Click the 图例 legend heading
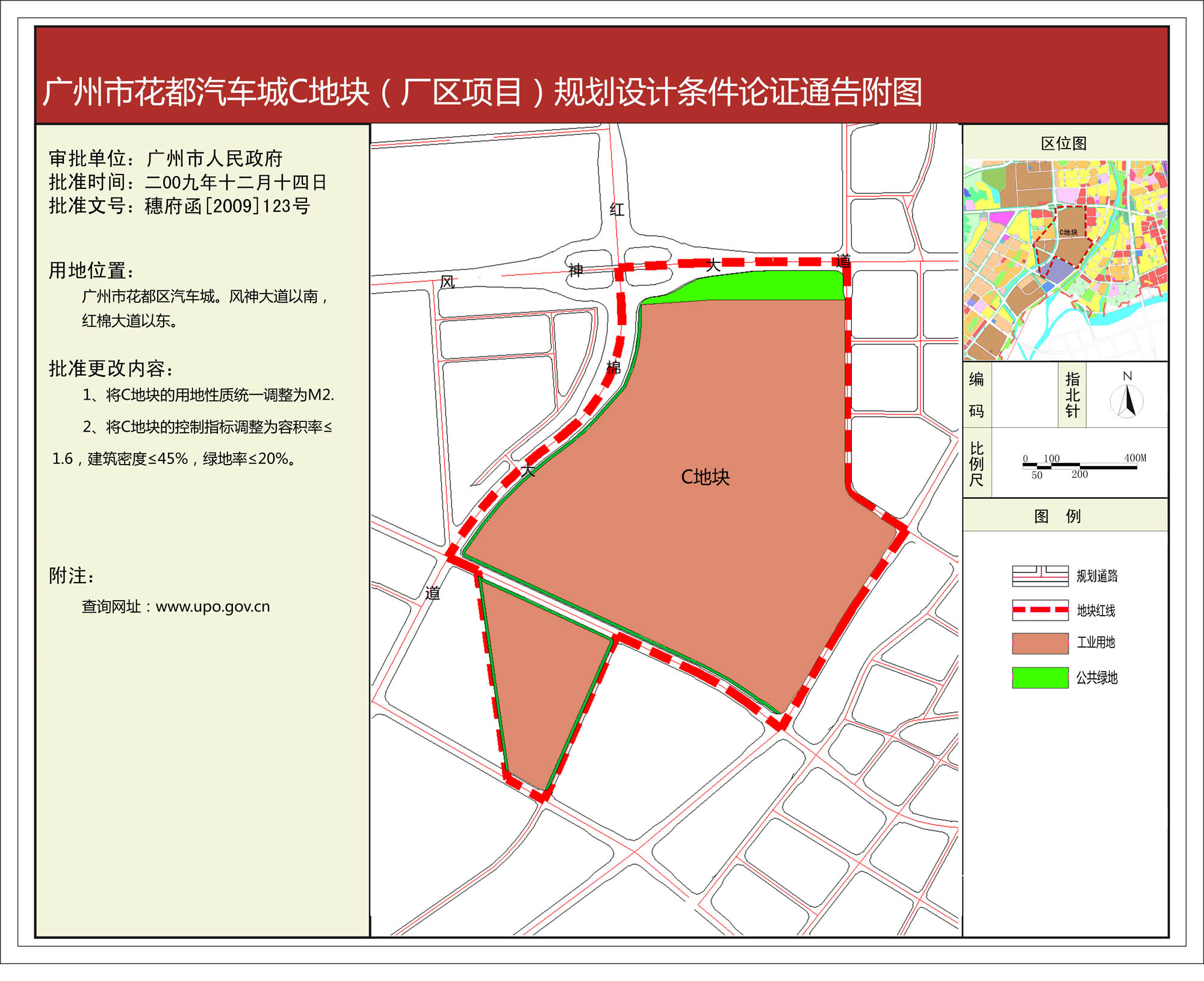 pyautogui.click(x=1057, y=516)
